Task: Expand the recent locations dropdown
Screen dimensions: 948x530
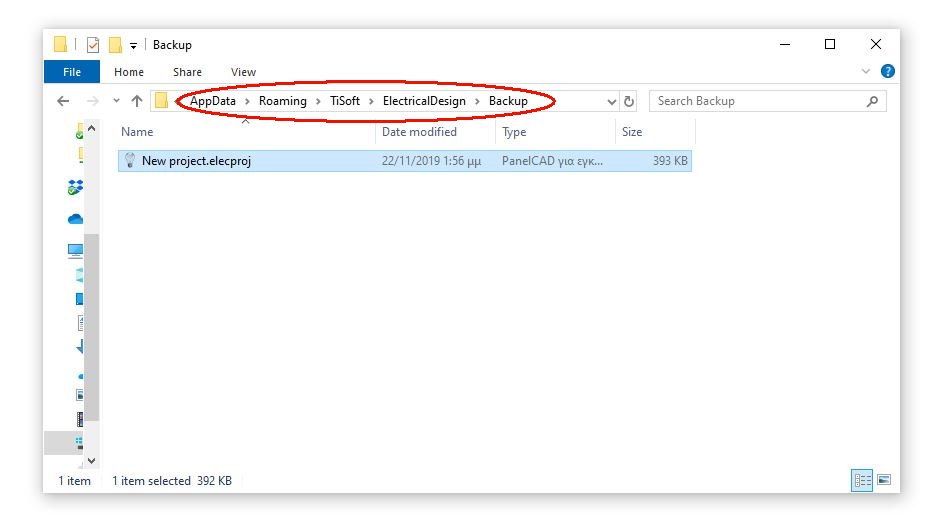Action: tap(116, 101)
